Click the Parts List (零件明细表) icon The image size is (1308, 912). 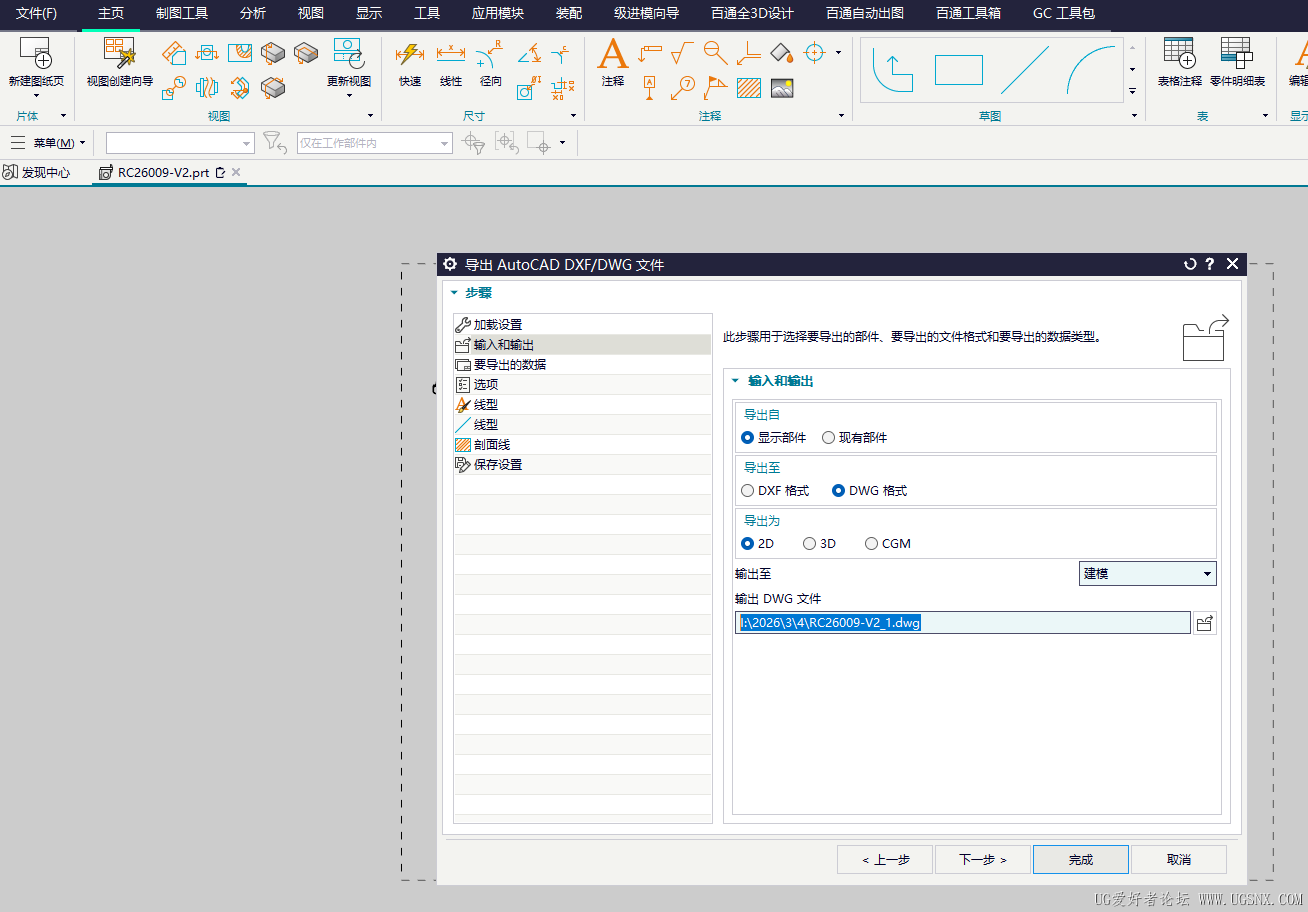point(1237,53)
